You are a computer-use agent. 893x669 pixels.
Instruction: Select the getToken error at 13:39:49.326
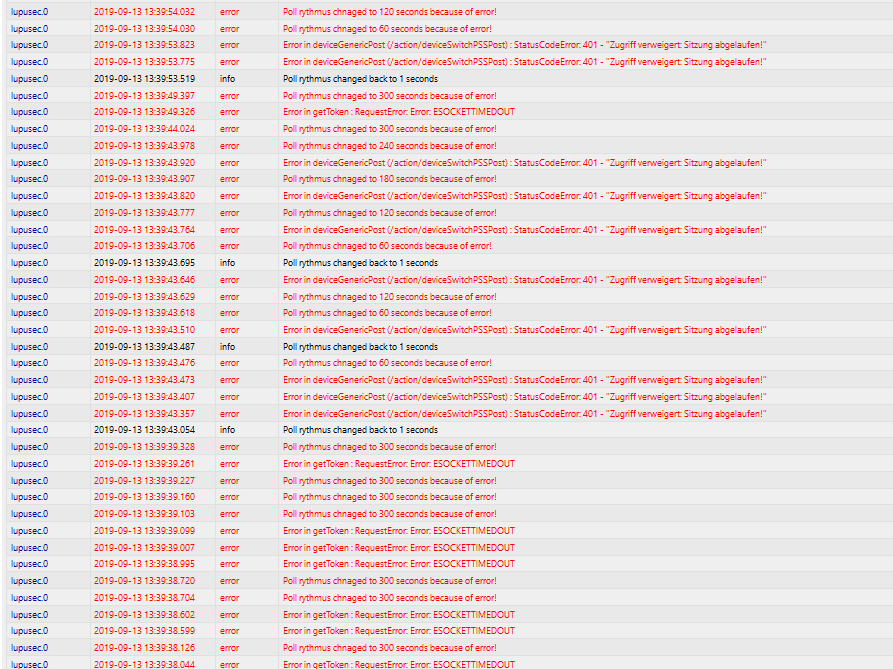coord(399,112)
